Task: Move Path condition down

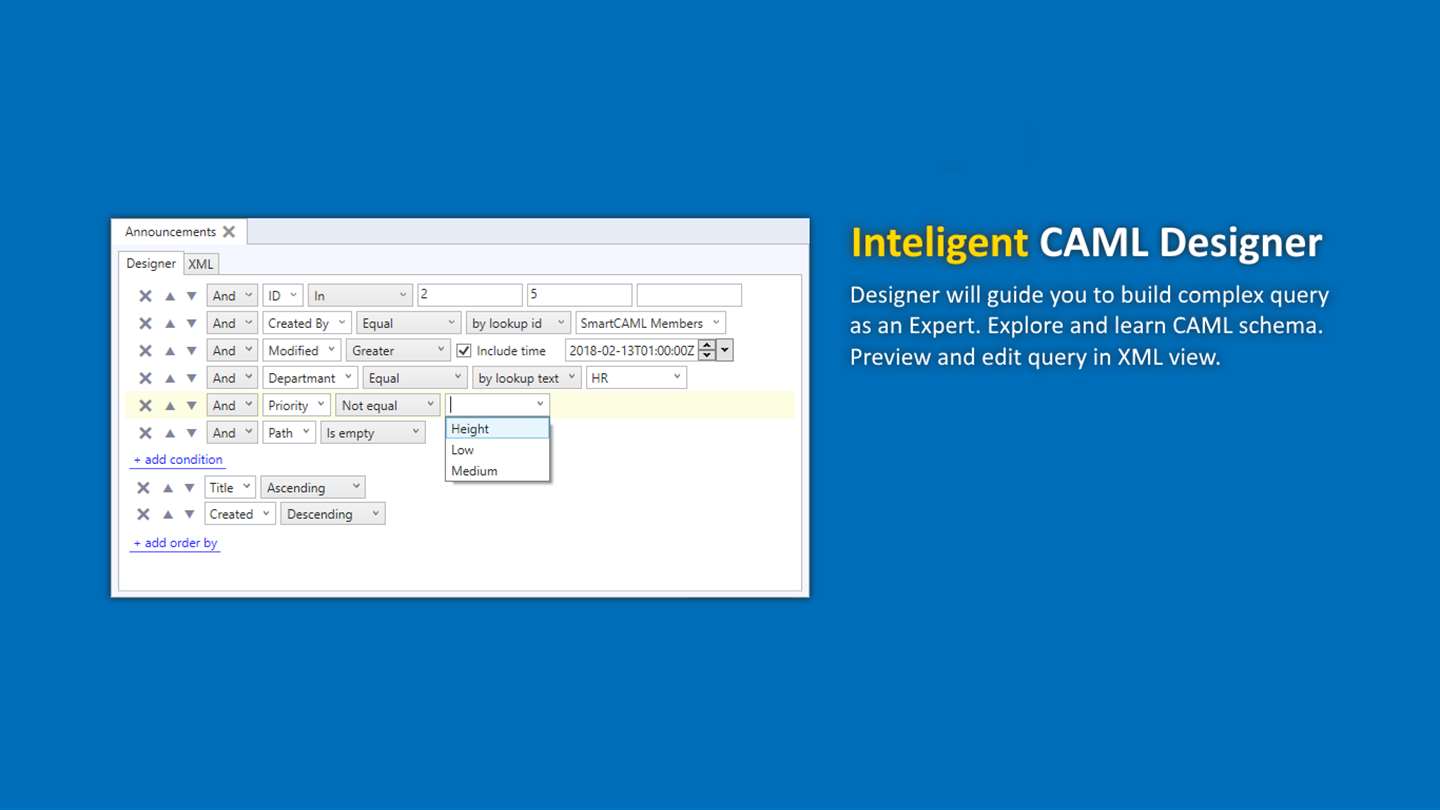Action: tap(192, 433)
